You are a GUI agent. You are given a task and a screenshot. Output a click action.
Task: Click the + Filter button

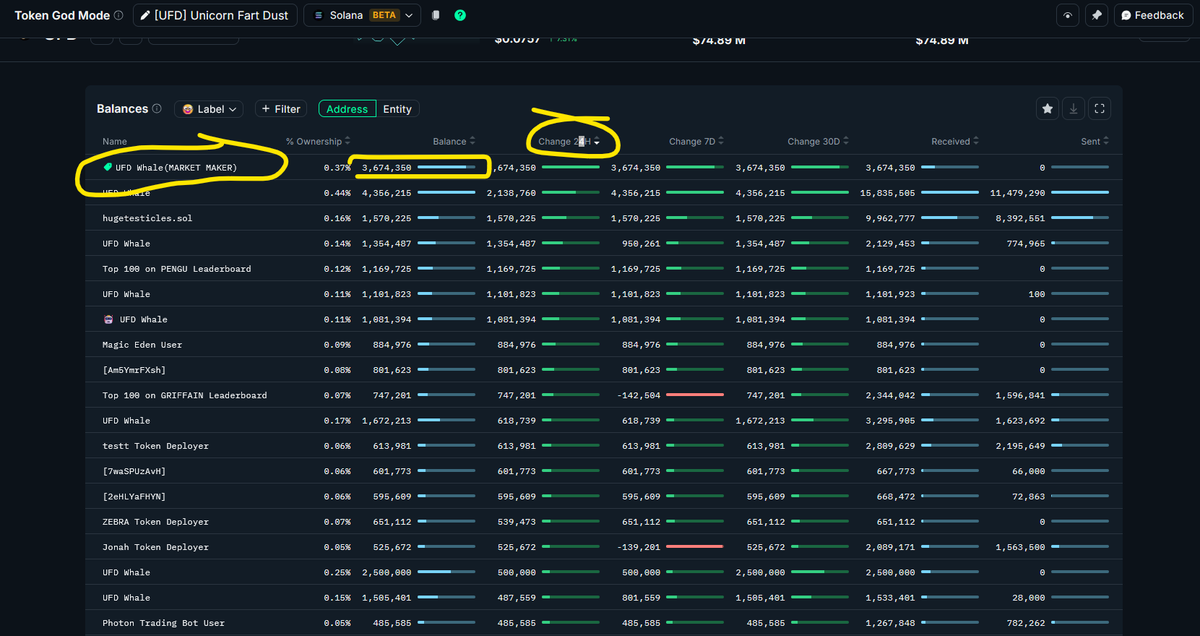pos(281,109)
